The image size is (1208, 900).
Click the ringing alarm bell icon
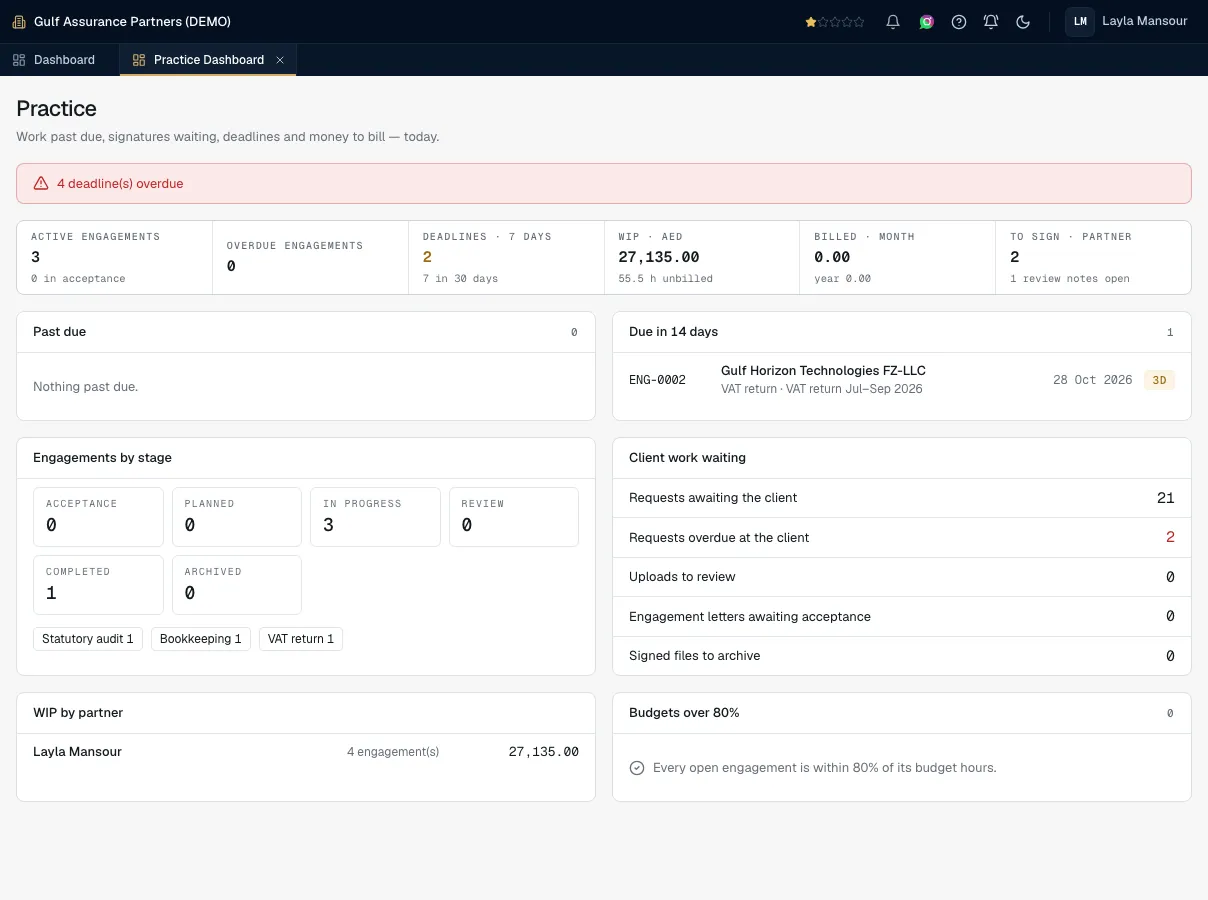pos(991,21)
